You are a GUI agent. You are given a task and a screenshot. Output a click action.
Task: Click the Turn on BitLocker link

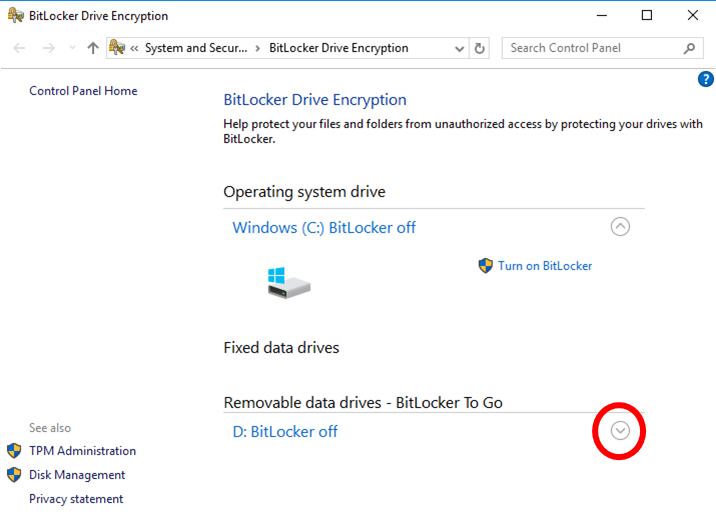coord(545,266)
